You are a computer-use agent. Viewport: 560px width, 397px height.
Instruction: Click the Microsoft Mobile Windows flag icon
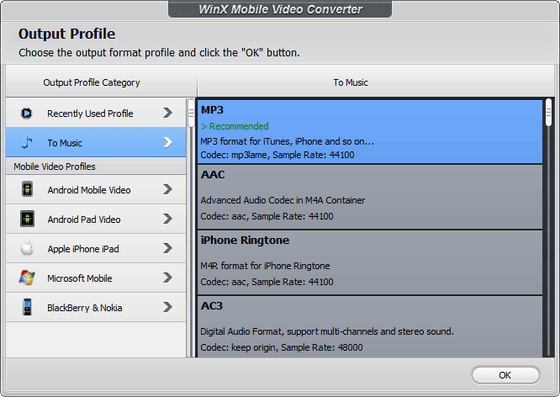pyautogui.click(x=27, y=278)
